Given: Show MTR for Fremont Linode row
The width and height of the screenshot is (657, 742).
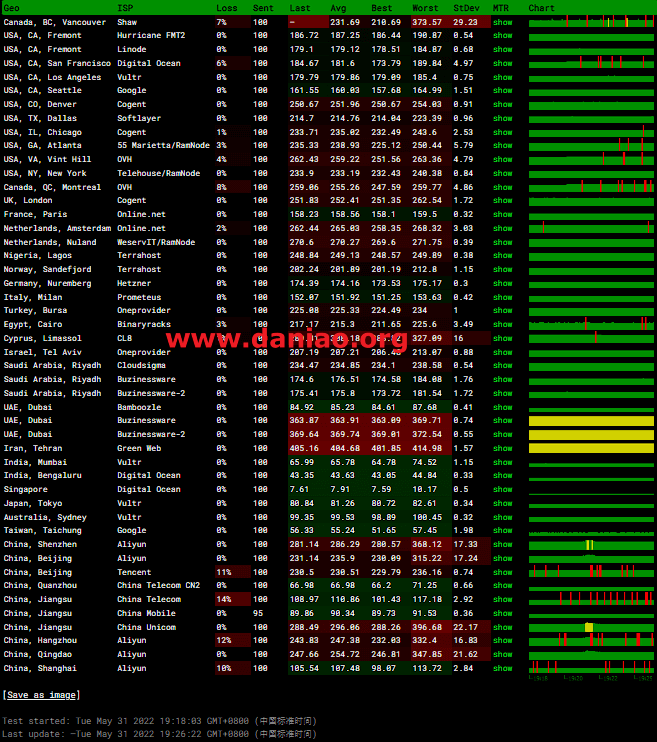Looking at the screenshot, I should pyautogui.click(x=502, y=49).
